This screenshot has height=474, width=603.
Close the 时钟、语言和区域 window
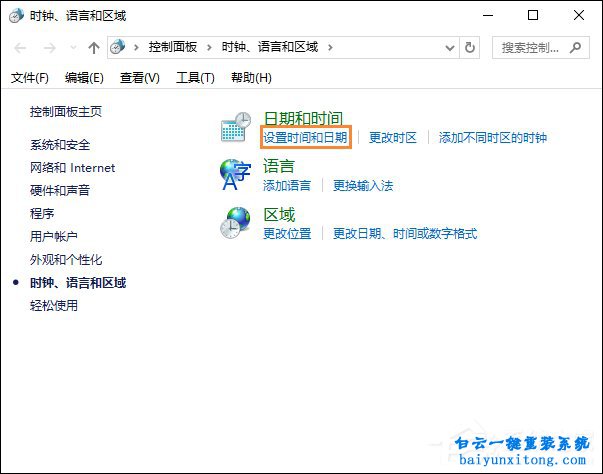(579, 15)
